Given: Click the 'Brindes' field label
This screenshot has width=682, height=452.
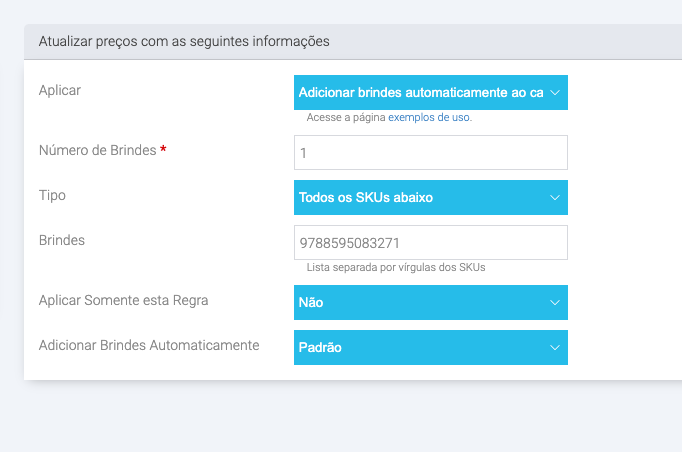Looking at the screenshot, I should pos(61,240).
